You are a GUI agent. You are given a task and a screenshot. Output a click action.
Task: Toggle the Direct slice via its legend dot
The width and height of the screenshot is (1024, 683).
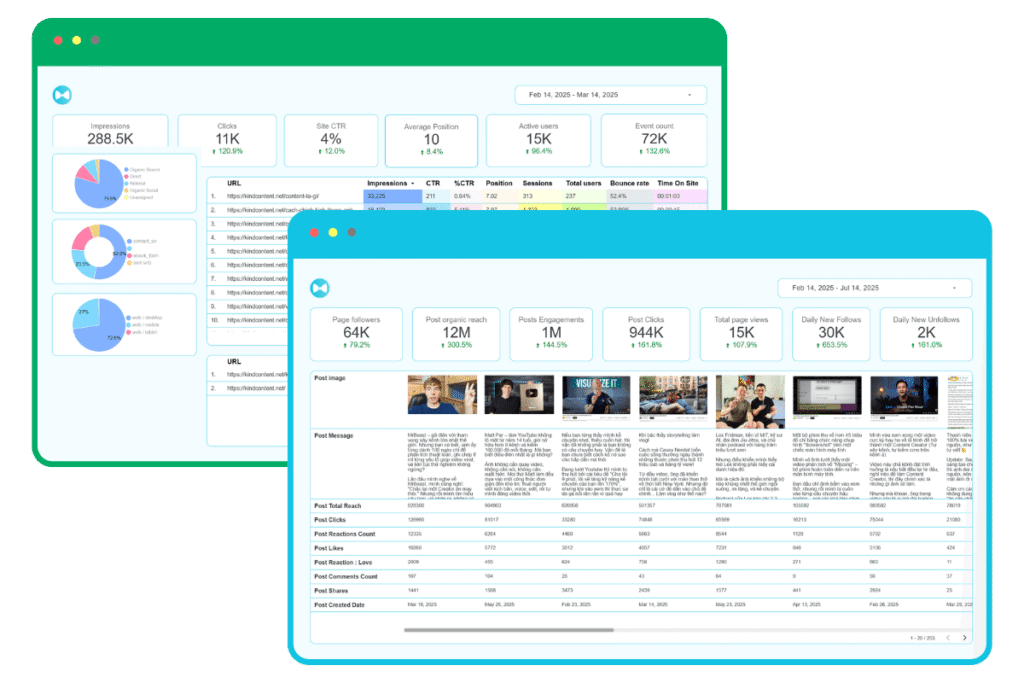click(x=126, y=176)
